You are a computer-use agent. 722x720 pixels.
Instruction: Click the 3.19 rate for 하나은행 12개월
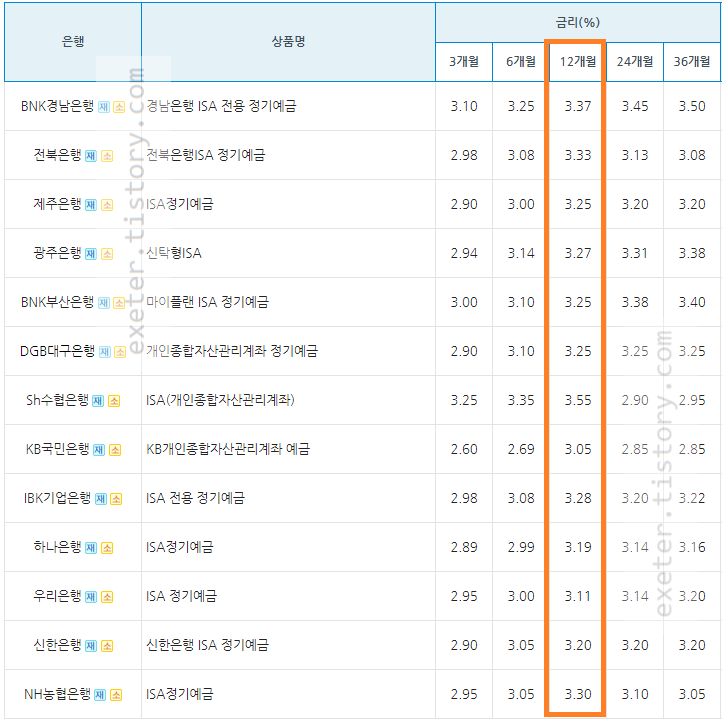point(578,547)
